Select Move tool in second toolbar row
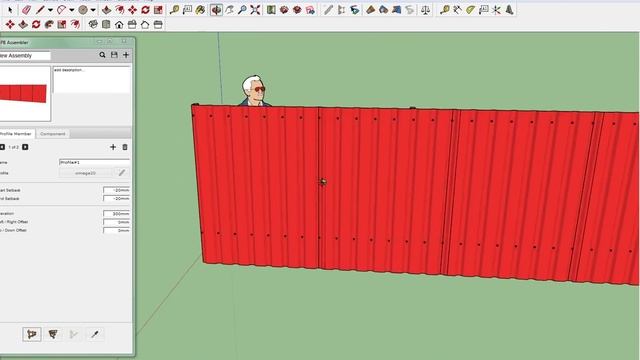This screenshot has width=640, height=360. [x=10, y=24]
